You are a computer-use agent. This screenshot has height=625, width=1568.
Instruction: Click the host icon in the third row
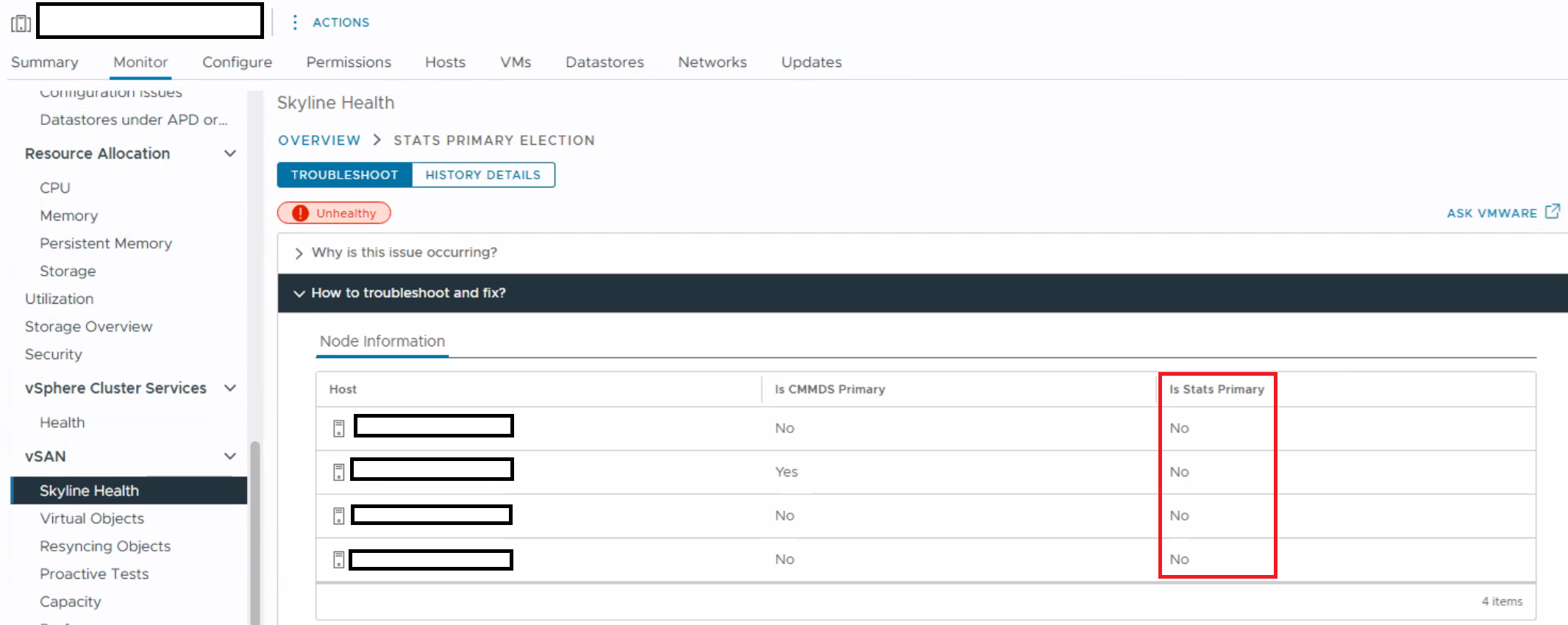[x=338, y=516]
